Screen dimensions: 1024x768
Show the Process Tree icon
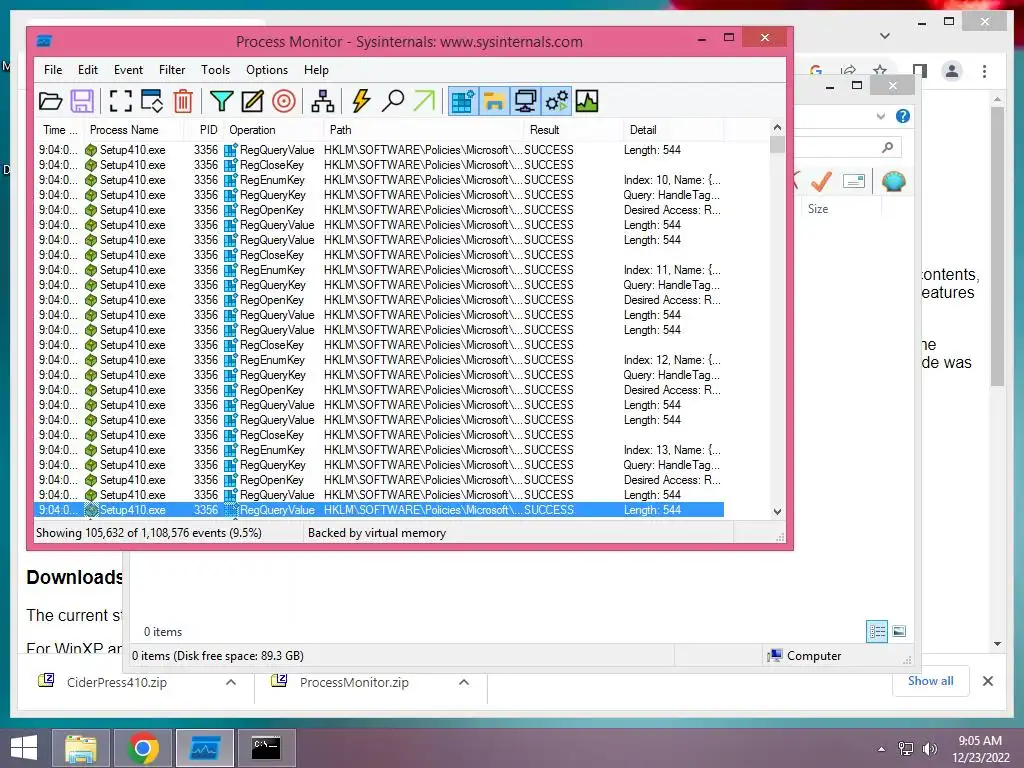point(323,101)
